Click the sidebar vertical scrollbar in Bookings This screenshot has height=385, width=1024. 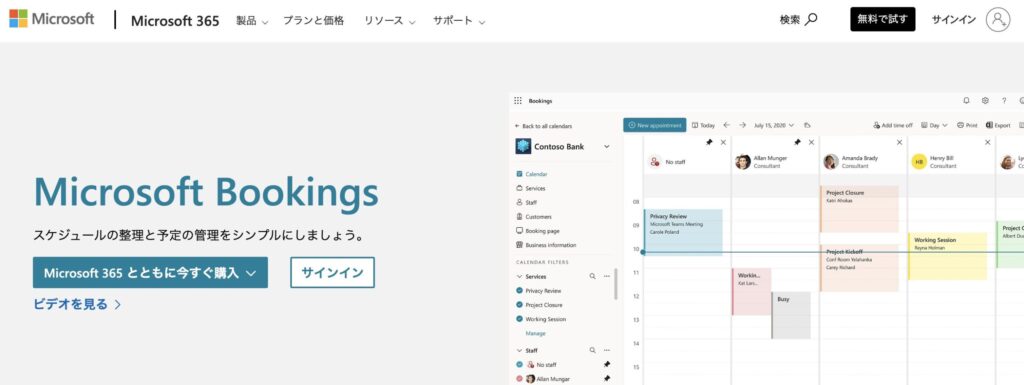(x=615, y=284)
